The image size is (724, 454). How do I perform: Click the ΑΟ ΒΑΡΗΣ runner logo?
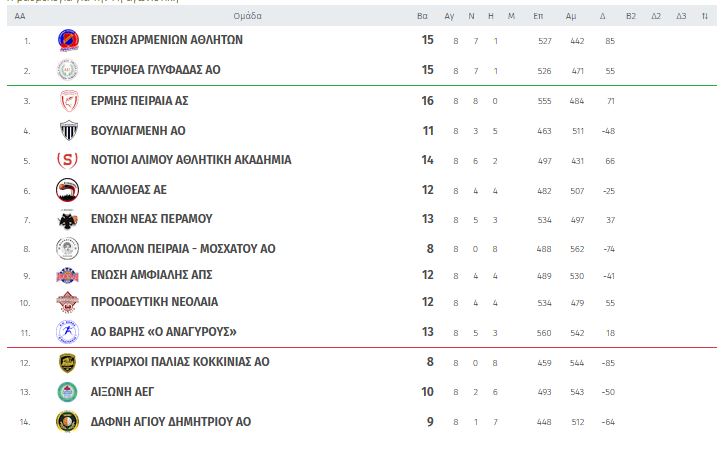point(67,332)
